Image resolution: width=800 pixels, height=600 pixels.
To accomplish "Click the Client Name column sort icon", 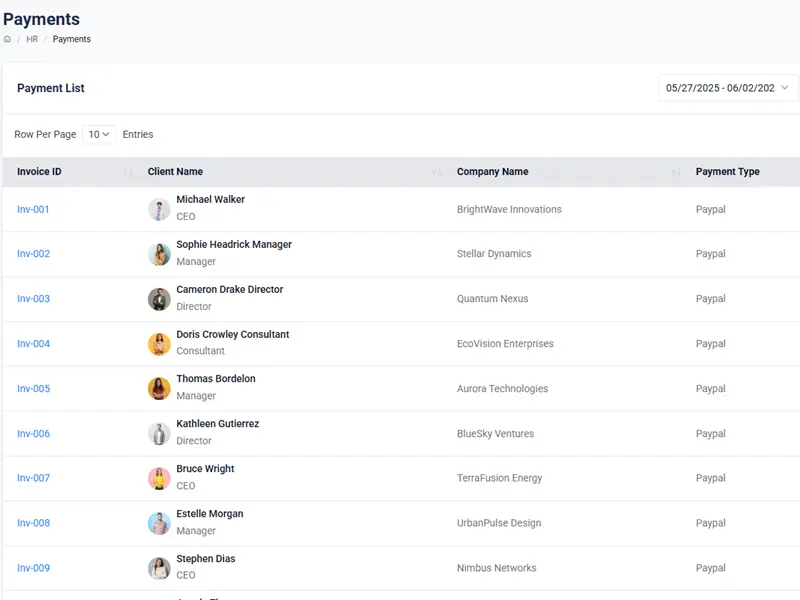I will tap(437, 172).
